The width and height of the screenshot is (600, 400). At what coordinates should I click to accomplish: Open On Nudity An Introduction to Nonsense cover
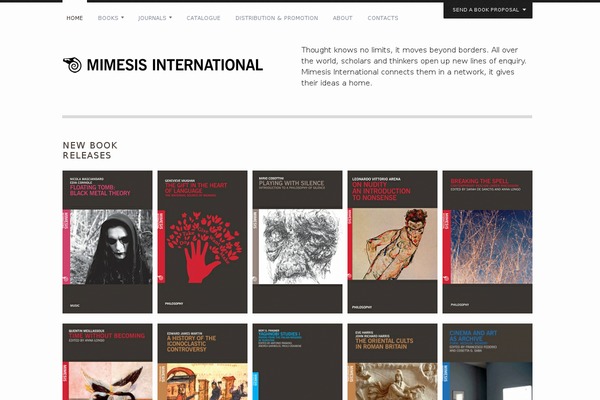392,242
